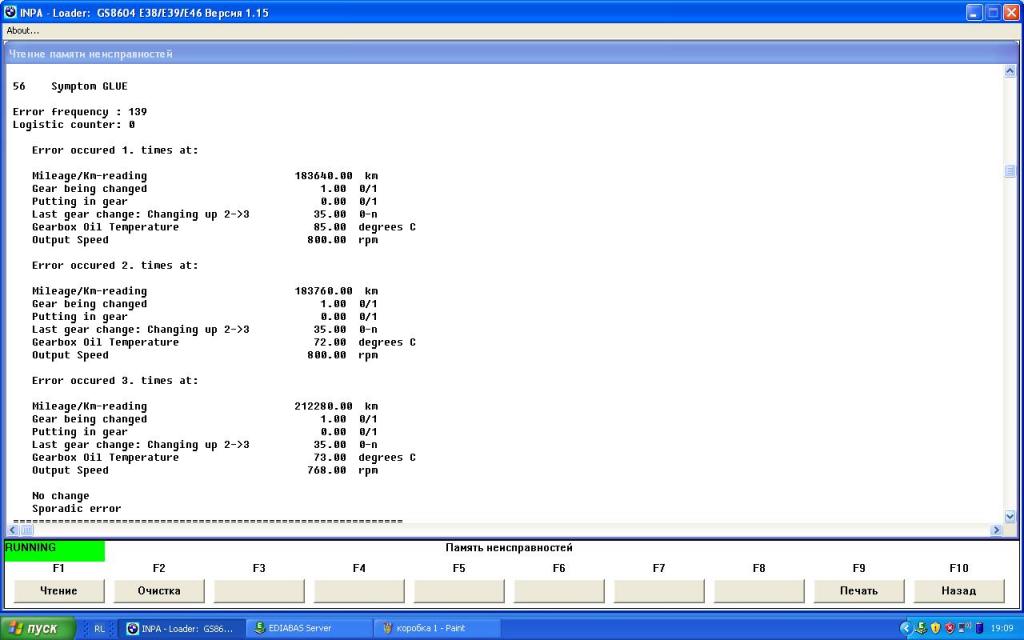Image resolution: width=1024 pixels, height=640 pixels.
Task: Click the yellow shield tray icon
Action: (x=935, y=628)
